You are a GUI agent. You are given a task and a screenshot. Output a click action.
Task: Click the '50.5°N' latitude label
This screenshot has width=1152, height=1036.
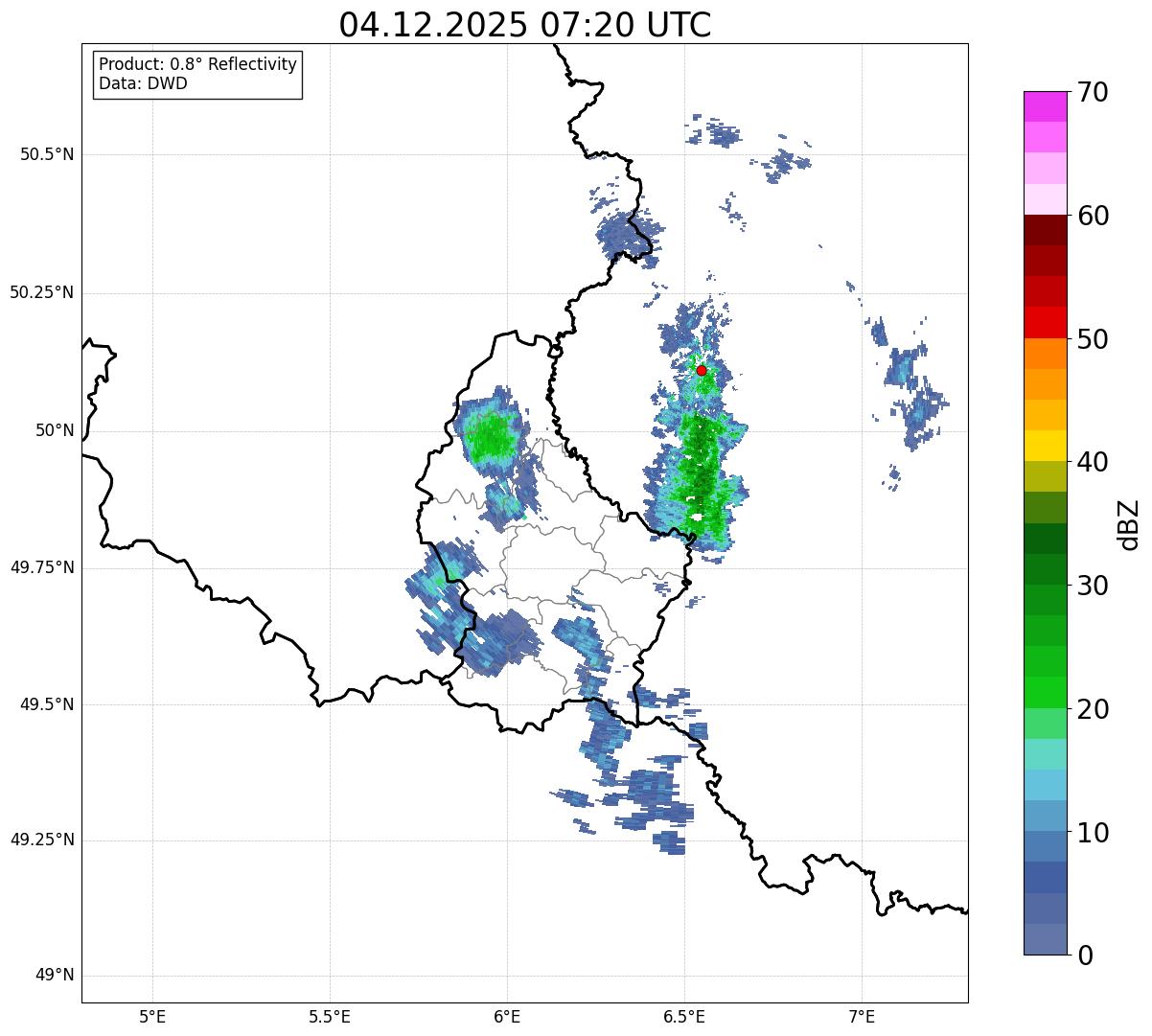coord(47,154)
